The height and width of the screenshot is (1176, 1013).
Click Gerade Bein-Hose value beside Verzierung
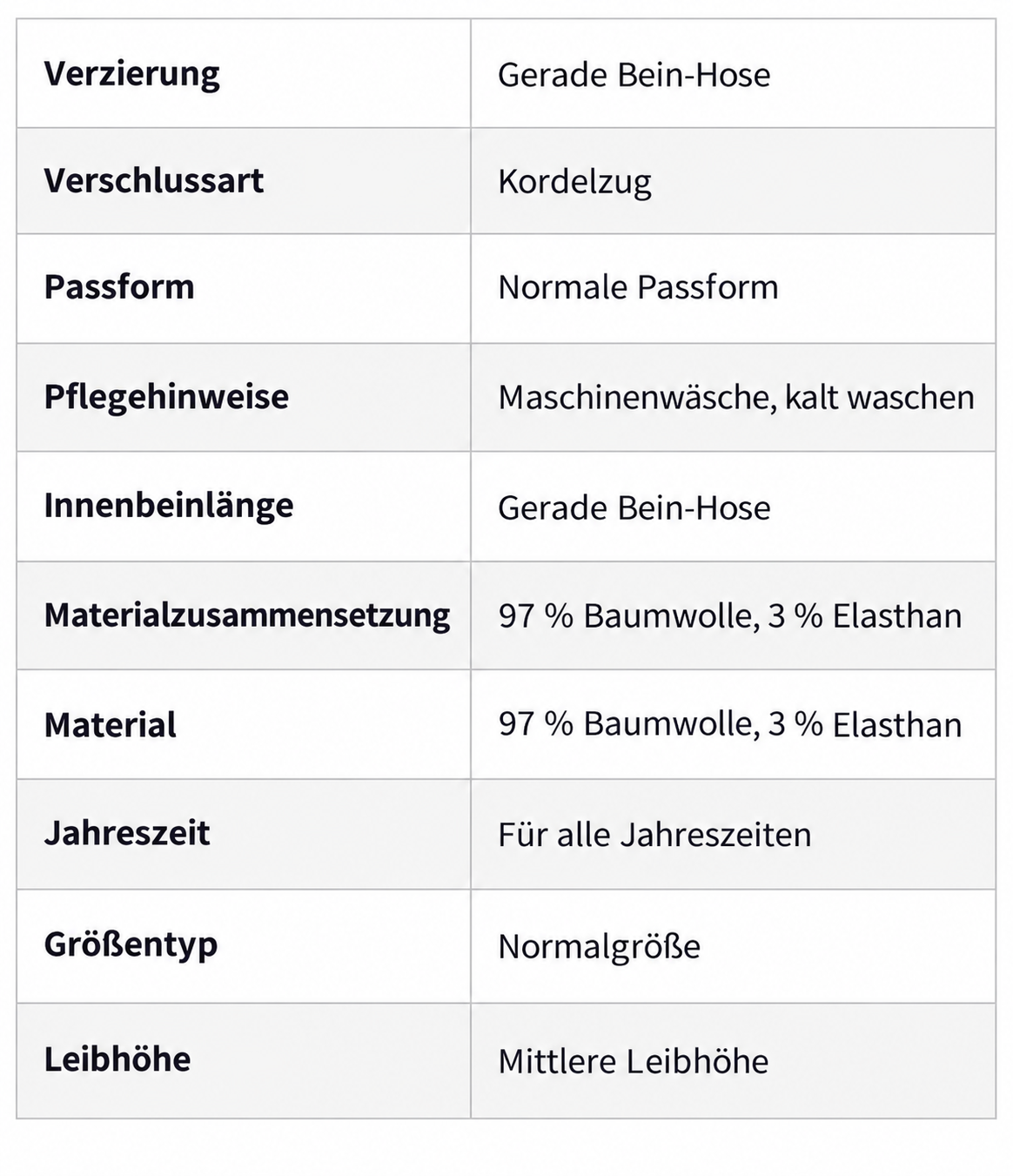click(634, 75)
